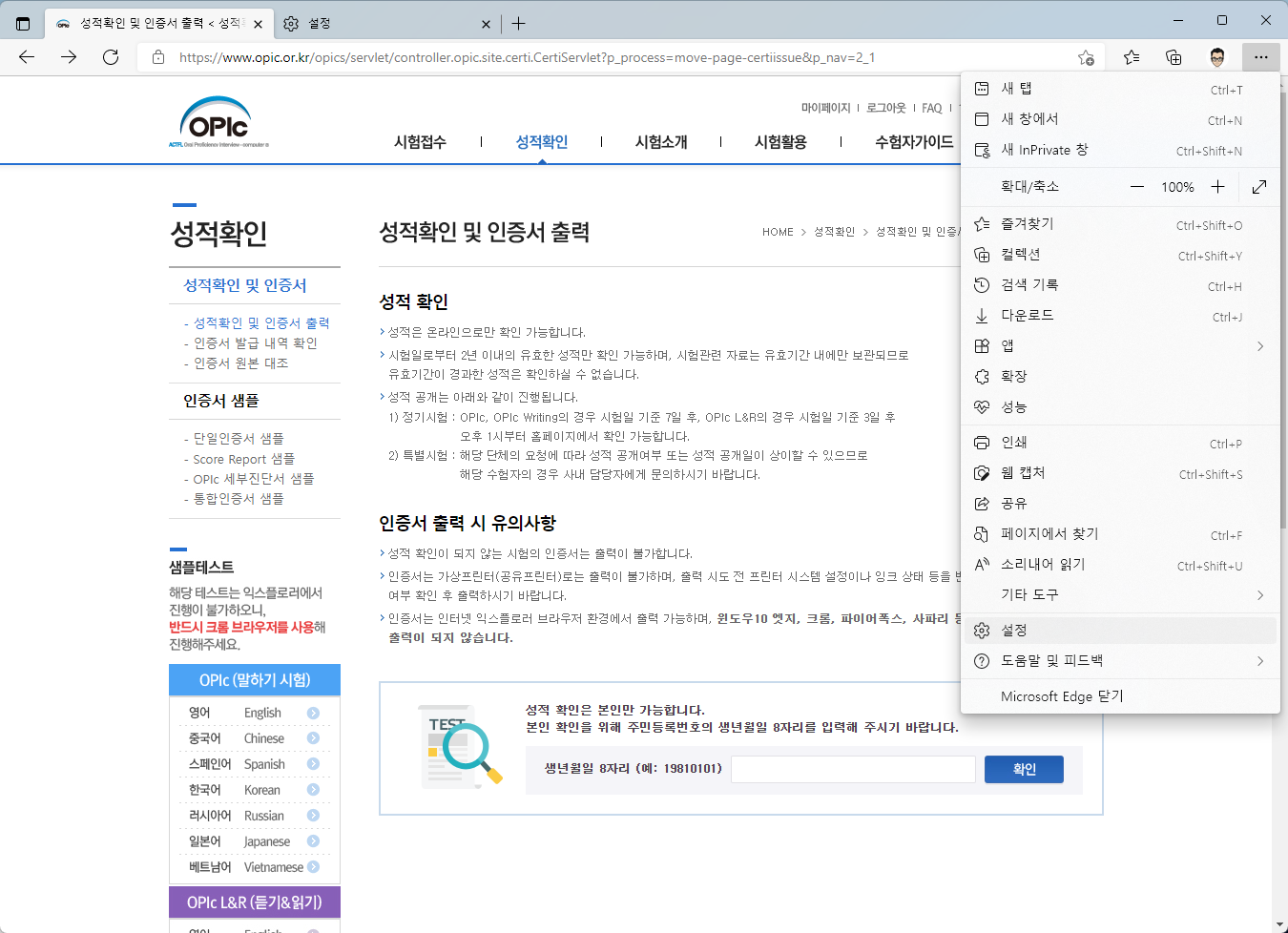The height and width of the screenshot is (933, 1288).
Task: Open the 시험소개 navigation item
Action: (661, 142)
